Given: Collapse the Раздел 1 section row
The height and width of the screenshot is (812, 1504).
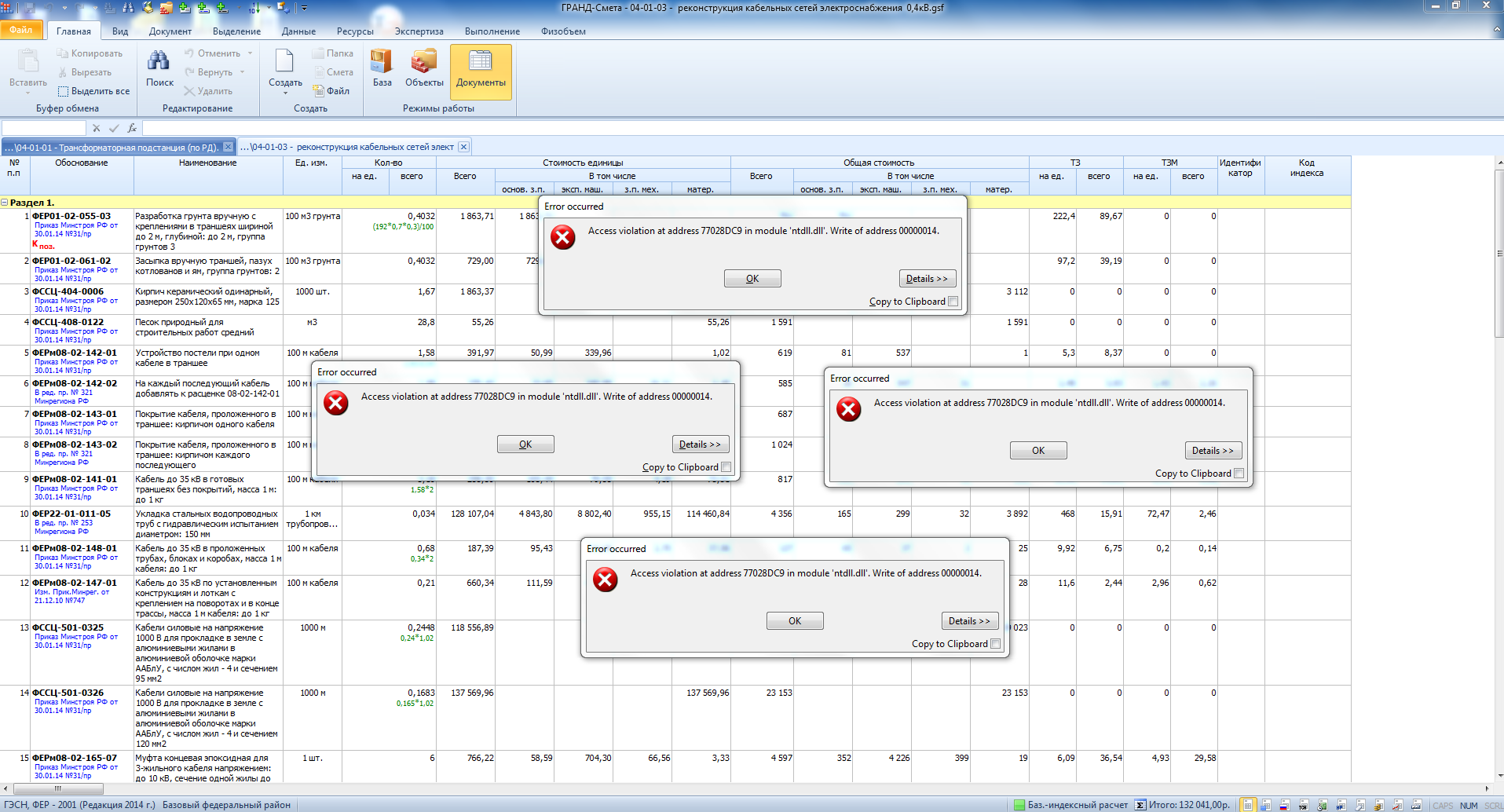Looking at the screenshot, I should [x=5, y=203].
